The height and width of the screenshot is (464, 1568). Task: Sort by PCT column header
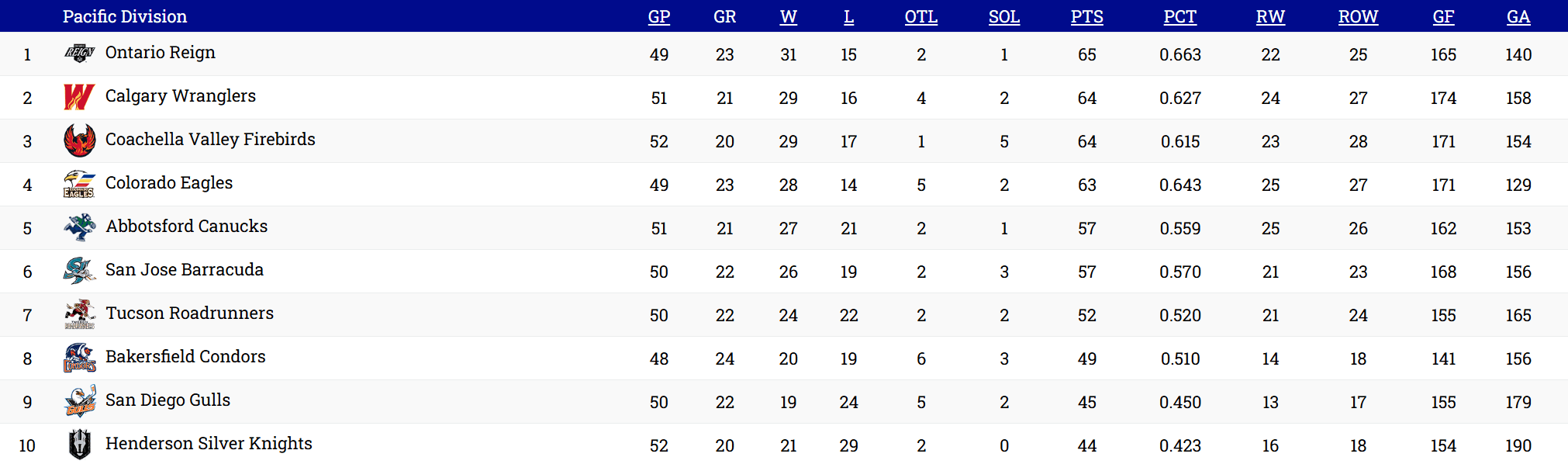(1179, 16)
